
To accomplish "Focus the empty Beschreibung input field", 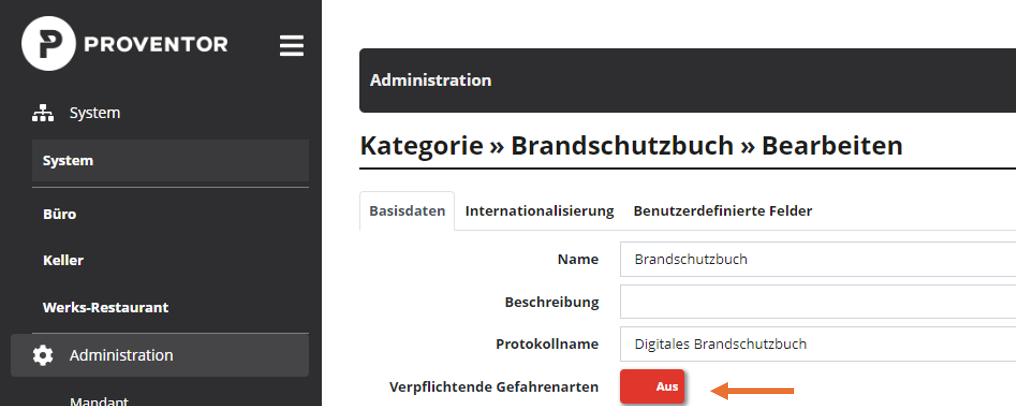I will coord(815,301).
